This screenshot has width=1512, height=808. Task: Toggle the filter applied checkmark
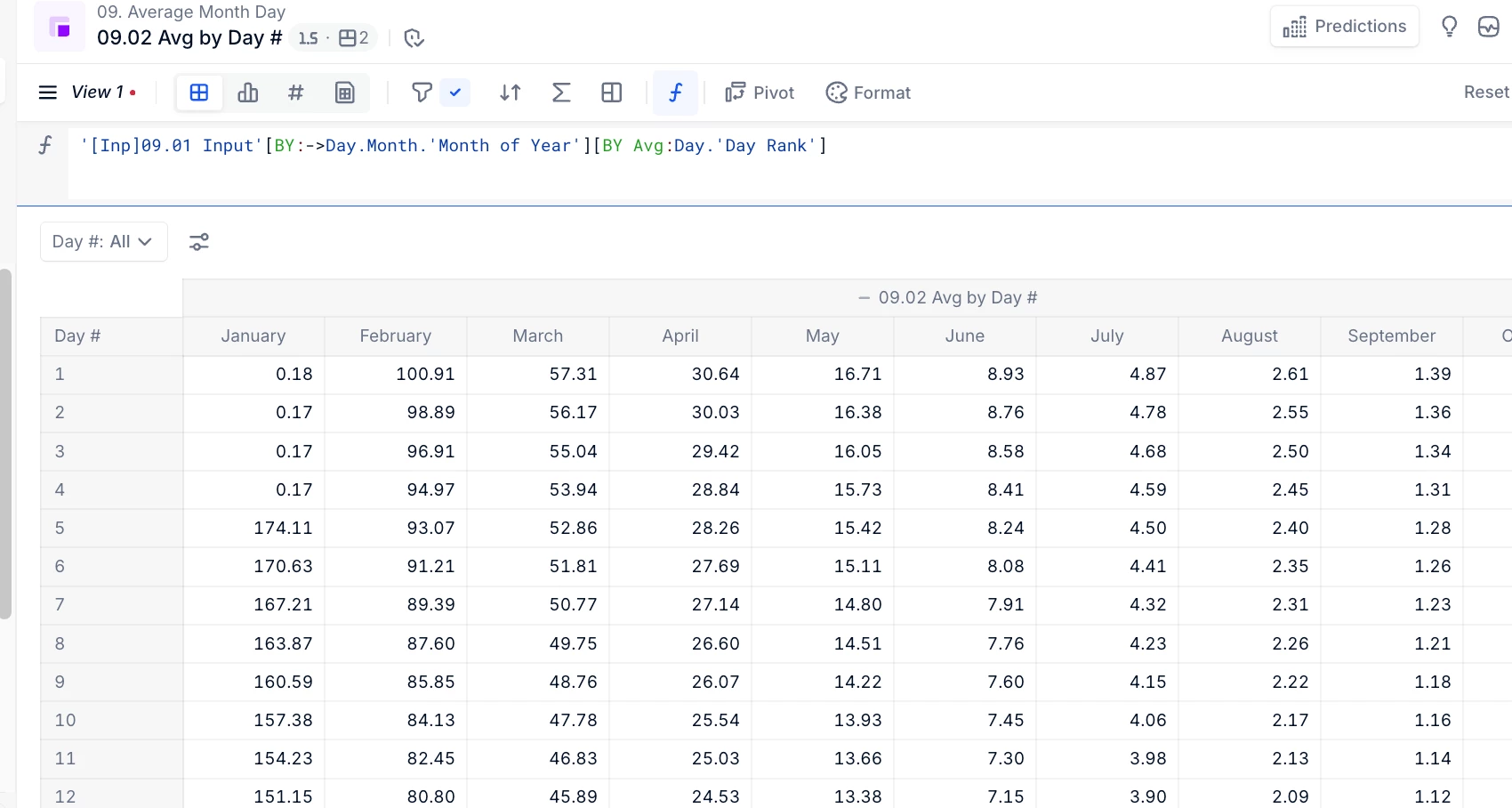tap(455, 93)
